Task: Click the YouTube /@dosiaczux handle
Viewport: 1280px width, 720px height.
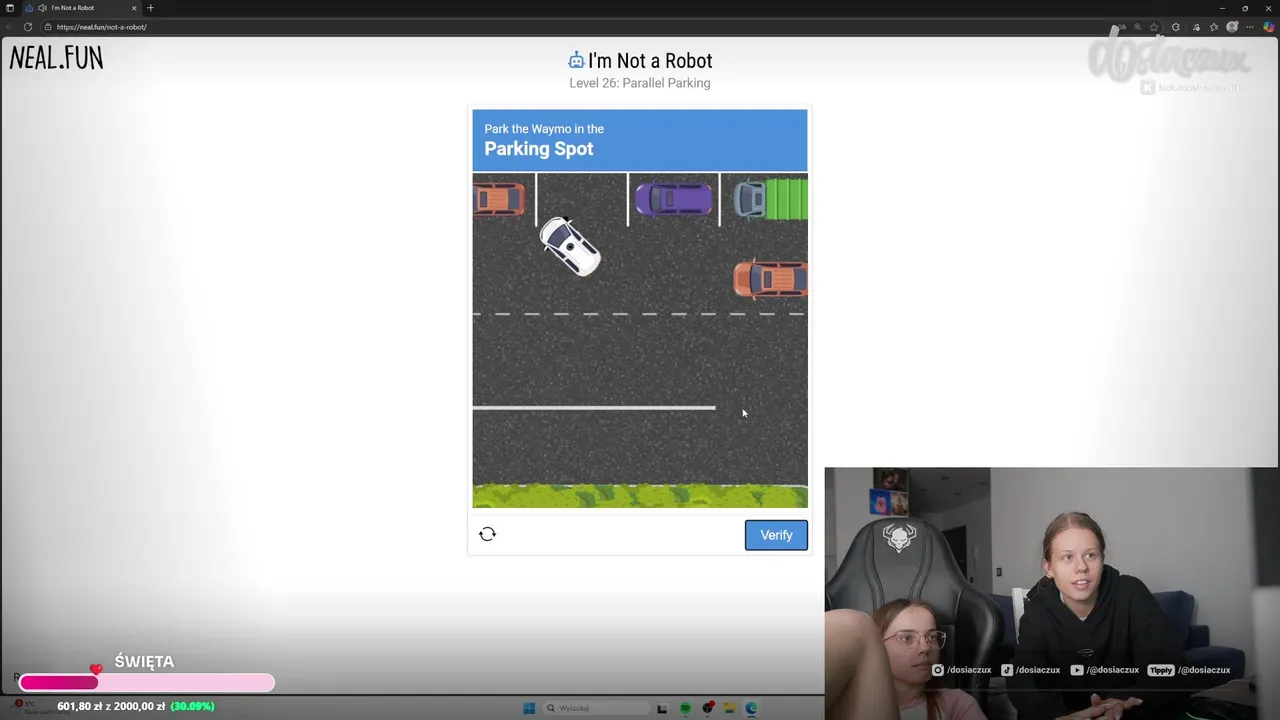Action: tap(1105, 670)
